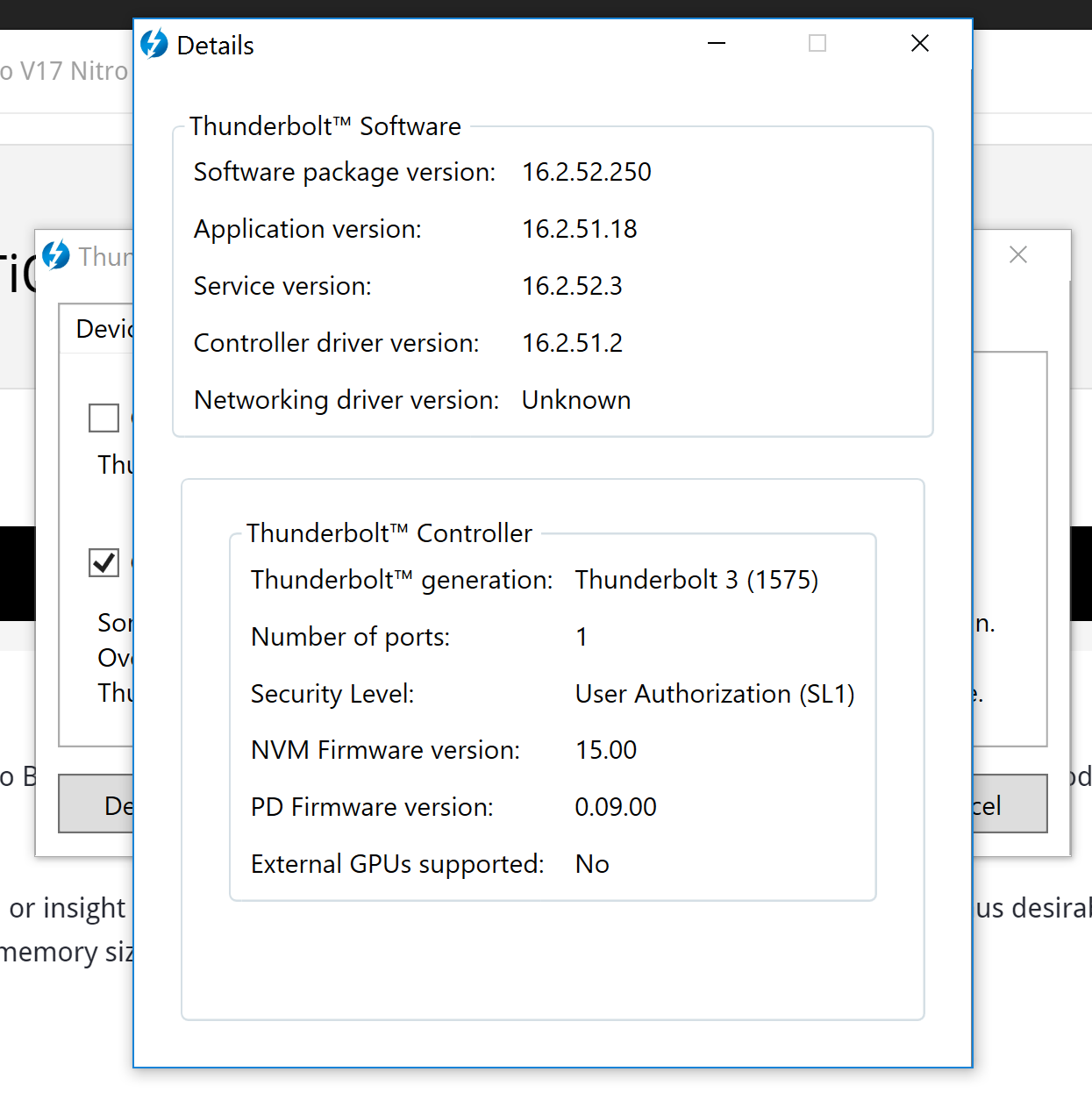Close the Details window

tap(919, 43)
